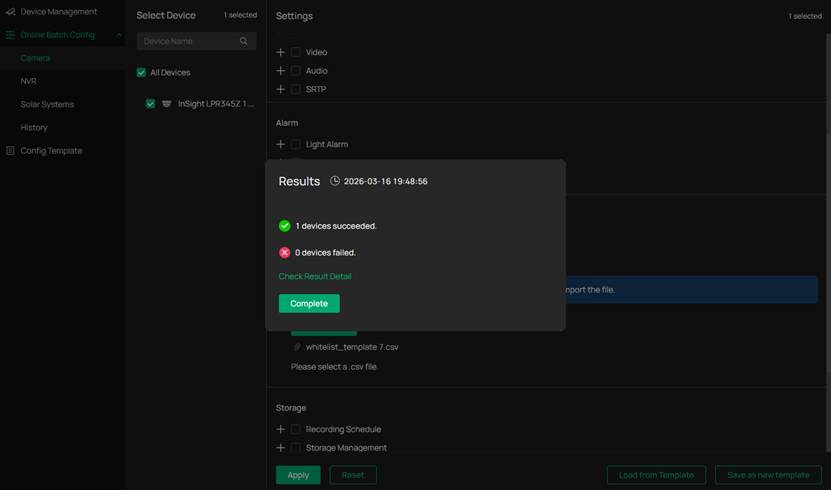Click the Config Template icon
This screenshot has height=490, width=831.
tap(11, 151)
